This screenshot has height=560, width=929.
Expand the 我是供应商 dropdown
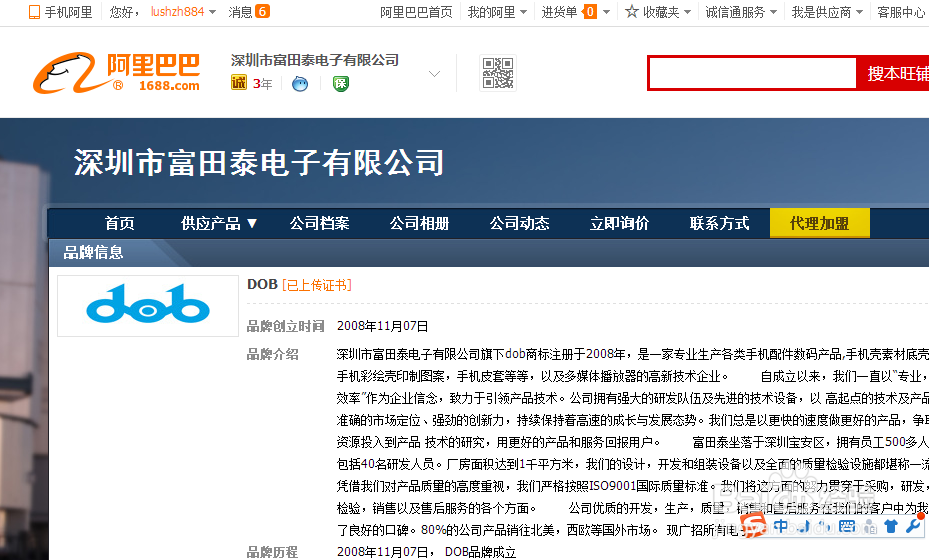tap(859, 12)
